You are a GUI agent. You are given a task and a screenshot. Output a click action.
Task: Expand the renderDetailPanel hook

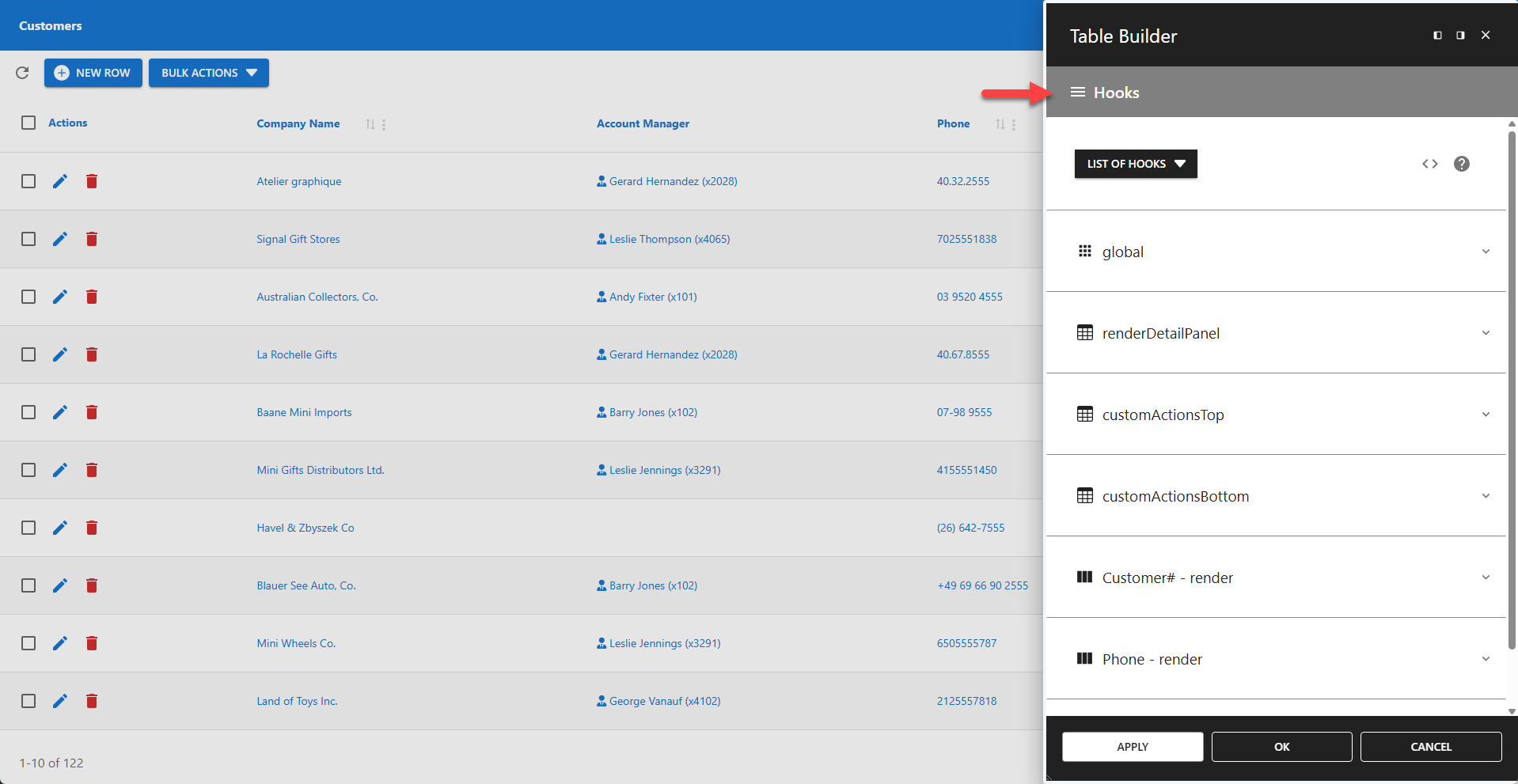click(1486, 332)
